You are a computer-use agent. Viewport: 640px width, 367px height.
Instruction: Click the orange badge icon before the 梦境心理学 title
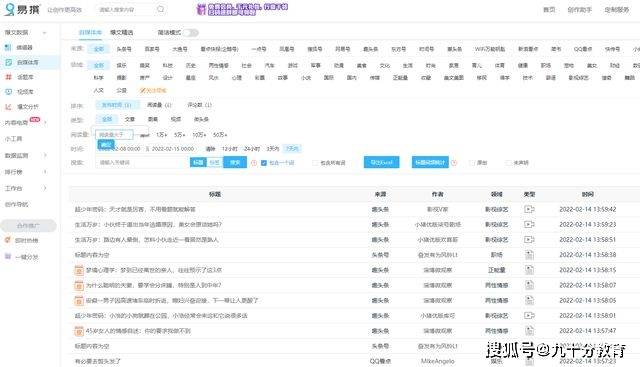pos(79,270)
